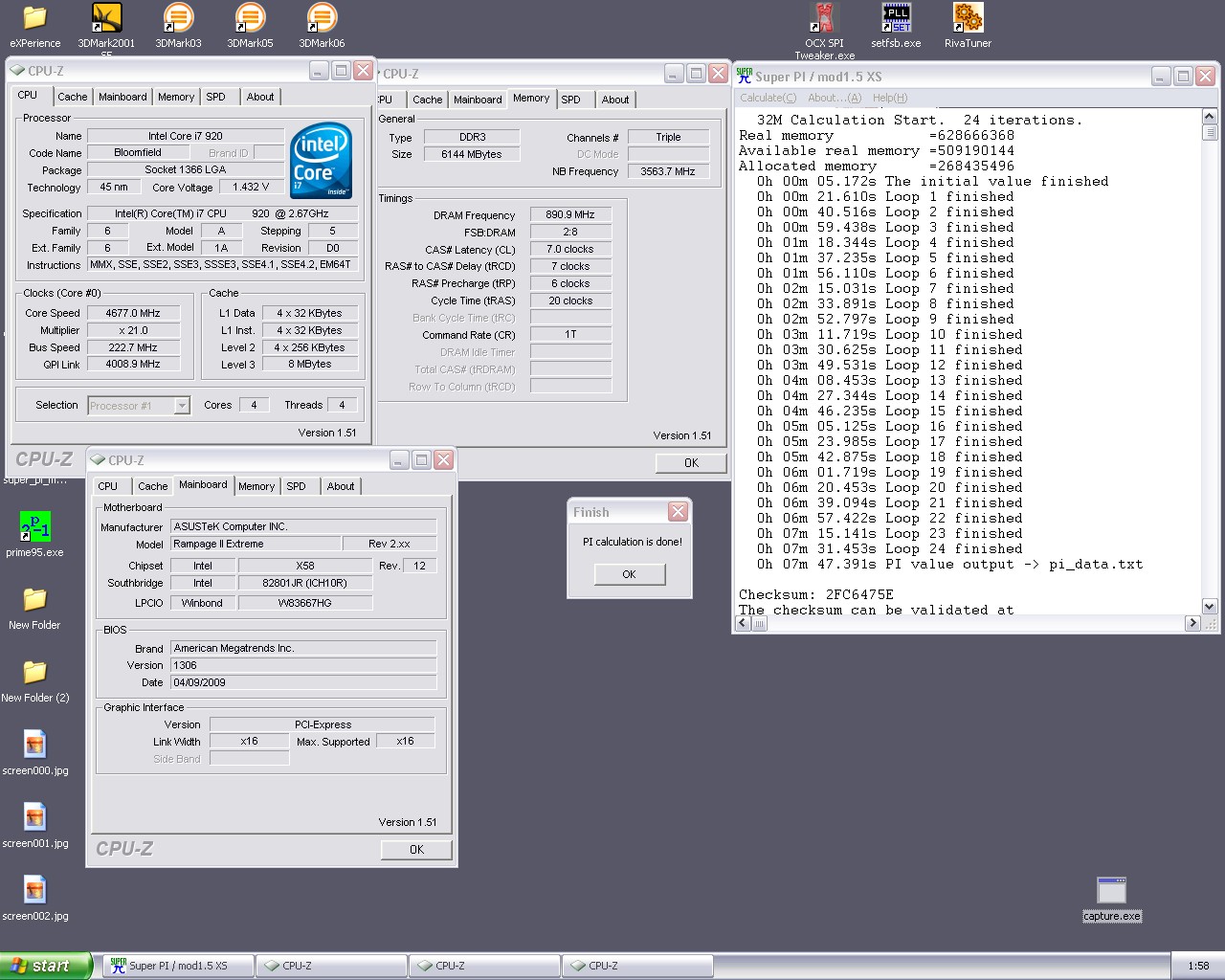This screenshot has width=1225, height=980.
Task: Click the Checksum: 2FC6475E line
Action: [816, 594]
